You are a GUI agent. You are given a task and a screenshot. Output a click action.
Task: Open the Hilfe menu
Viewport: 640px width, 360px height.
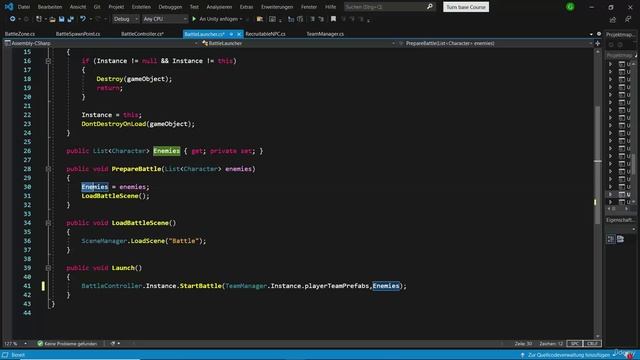(x=330, y=7)
